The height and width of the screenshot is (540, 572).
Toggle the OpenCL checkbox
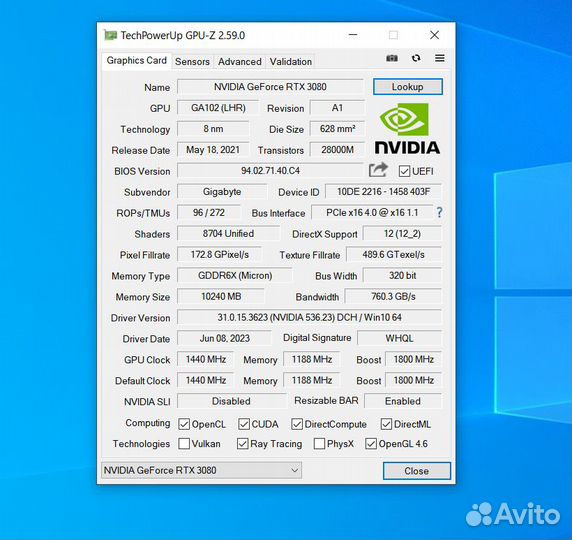pyautogui.click(x=184, y=424)
